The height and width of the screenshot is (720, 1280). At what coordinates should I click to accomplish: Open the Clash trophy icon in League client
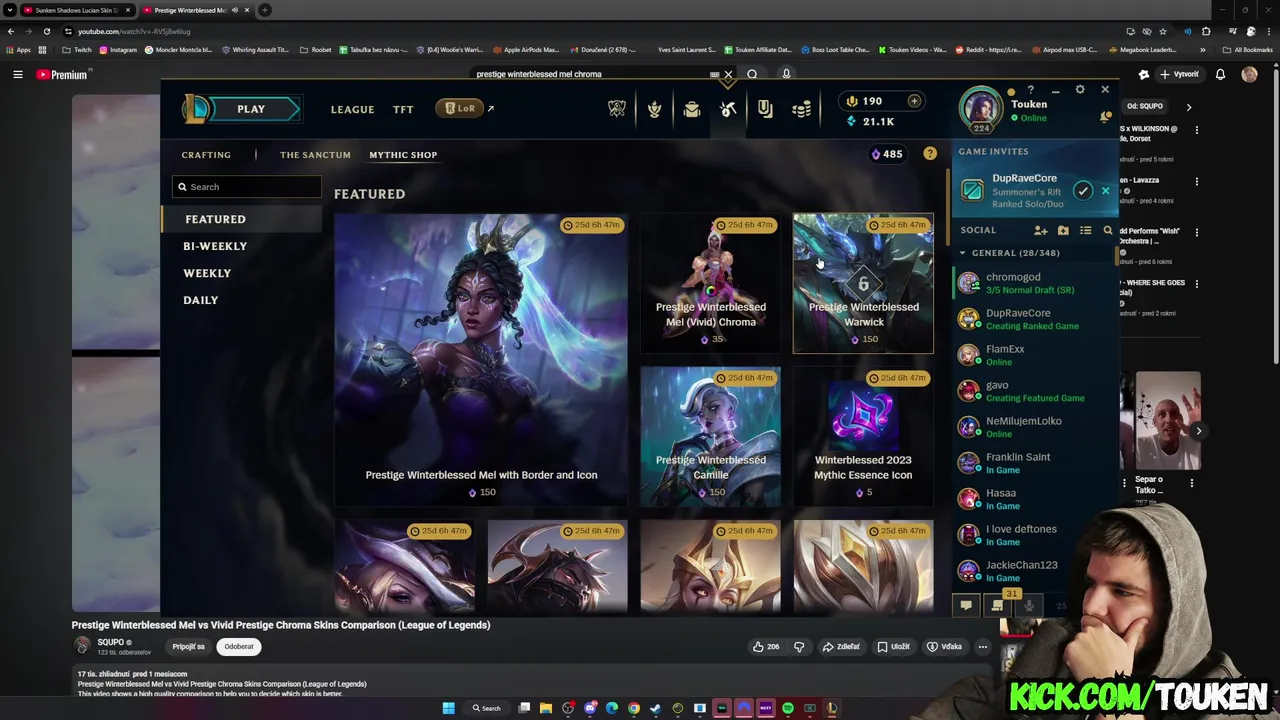click(617, 109)
